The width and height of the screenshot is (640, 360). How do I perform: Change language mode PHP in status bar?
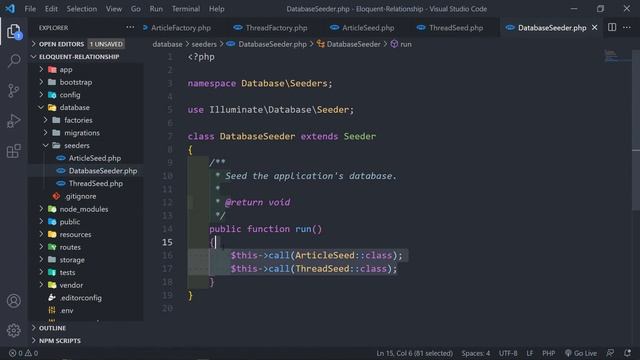tap(549, 353)
